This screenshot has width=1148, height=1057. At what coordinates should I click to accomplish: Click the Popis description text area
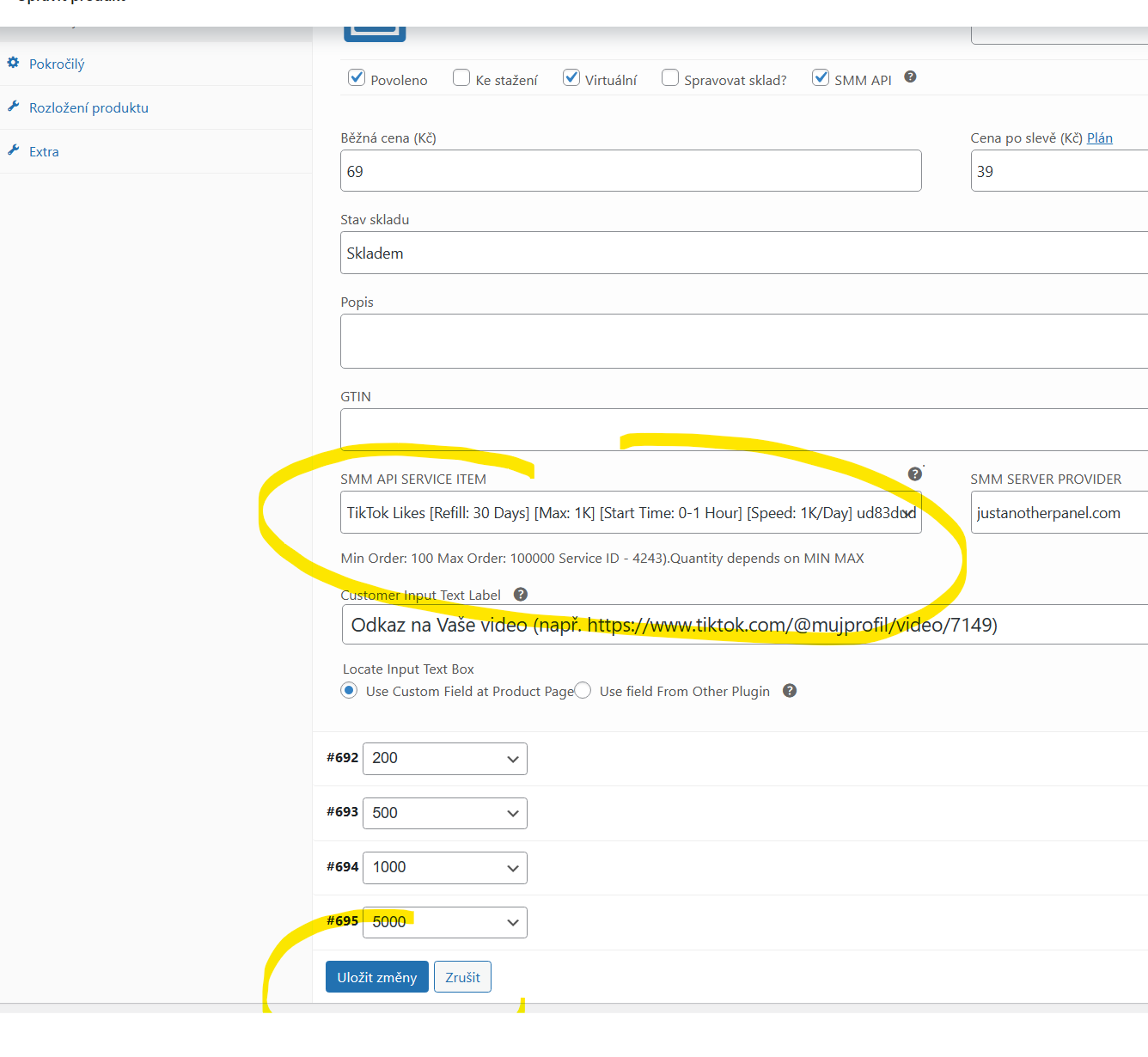[x=744, y=341]
